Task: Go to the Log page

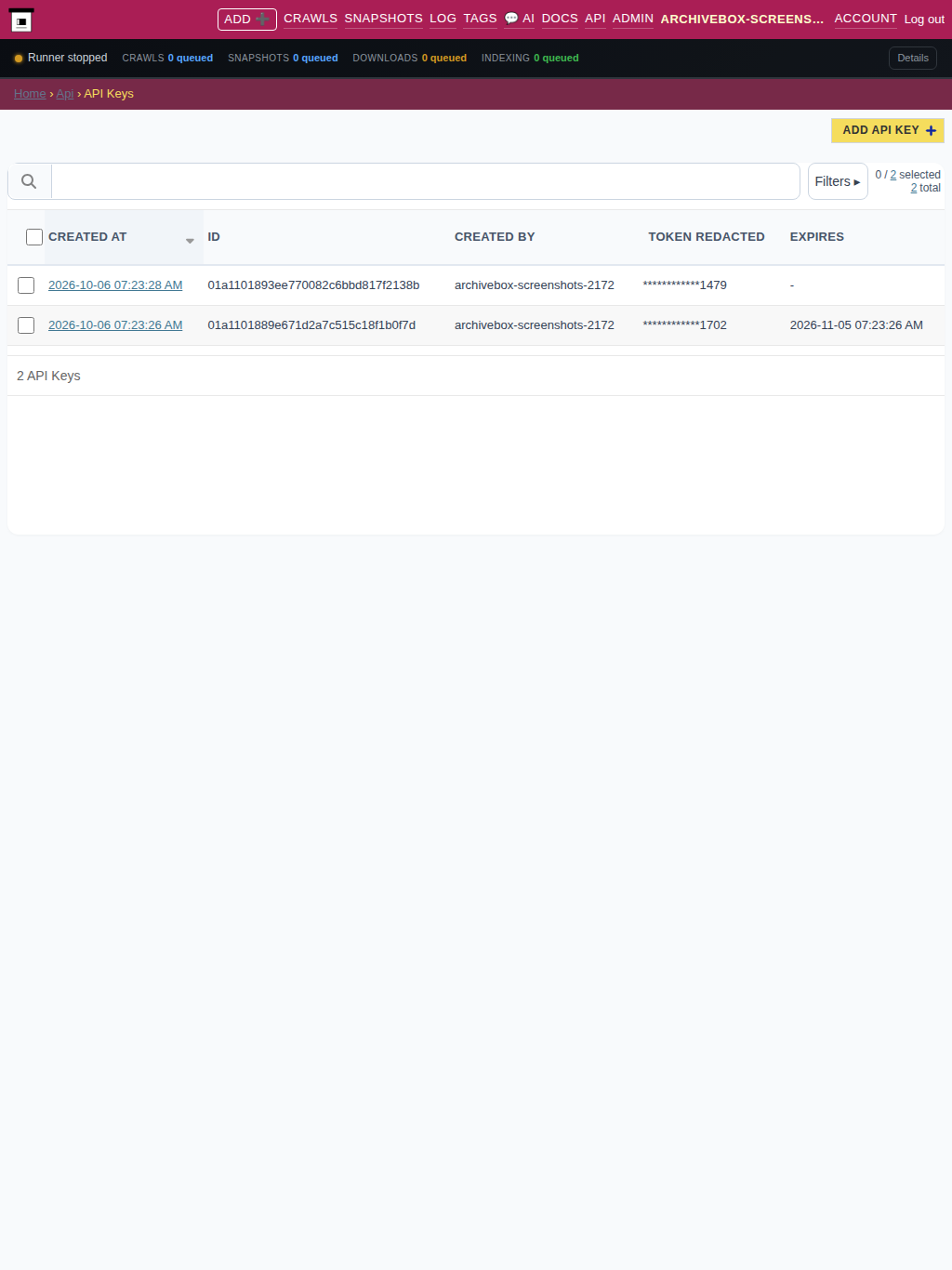Action: coord(443,19)
